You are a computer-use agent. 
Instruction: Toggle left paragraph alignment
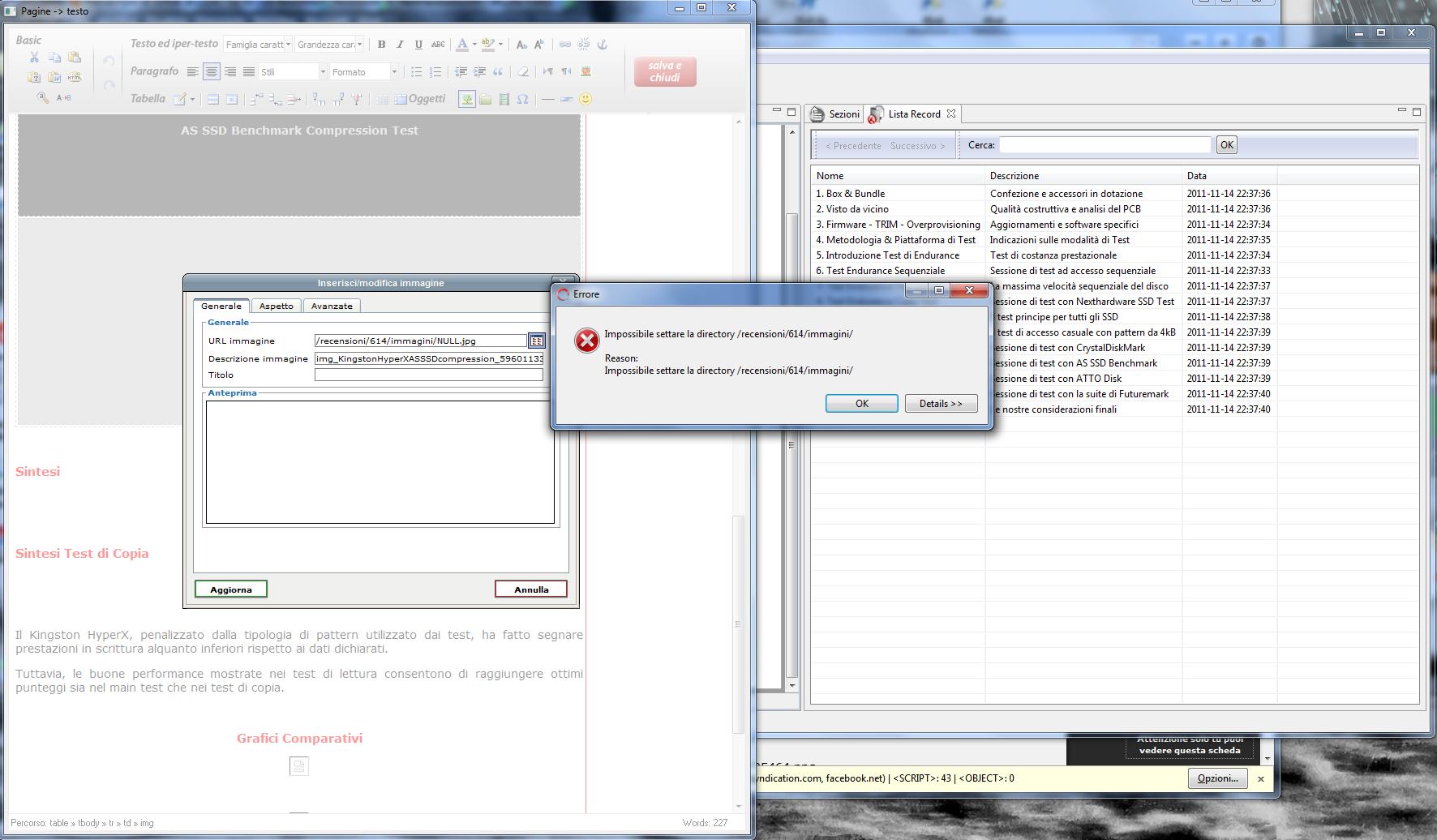tap(192, 71)
